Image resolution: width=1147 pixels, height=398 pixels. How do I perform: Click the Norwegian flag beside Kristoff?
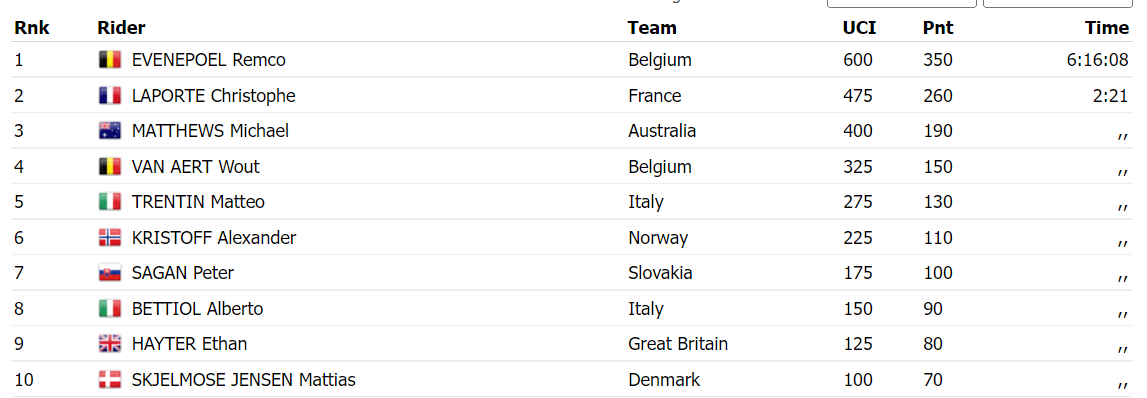[x=109, y=238]
